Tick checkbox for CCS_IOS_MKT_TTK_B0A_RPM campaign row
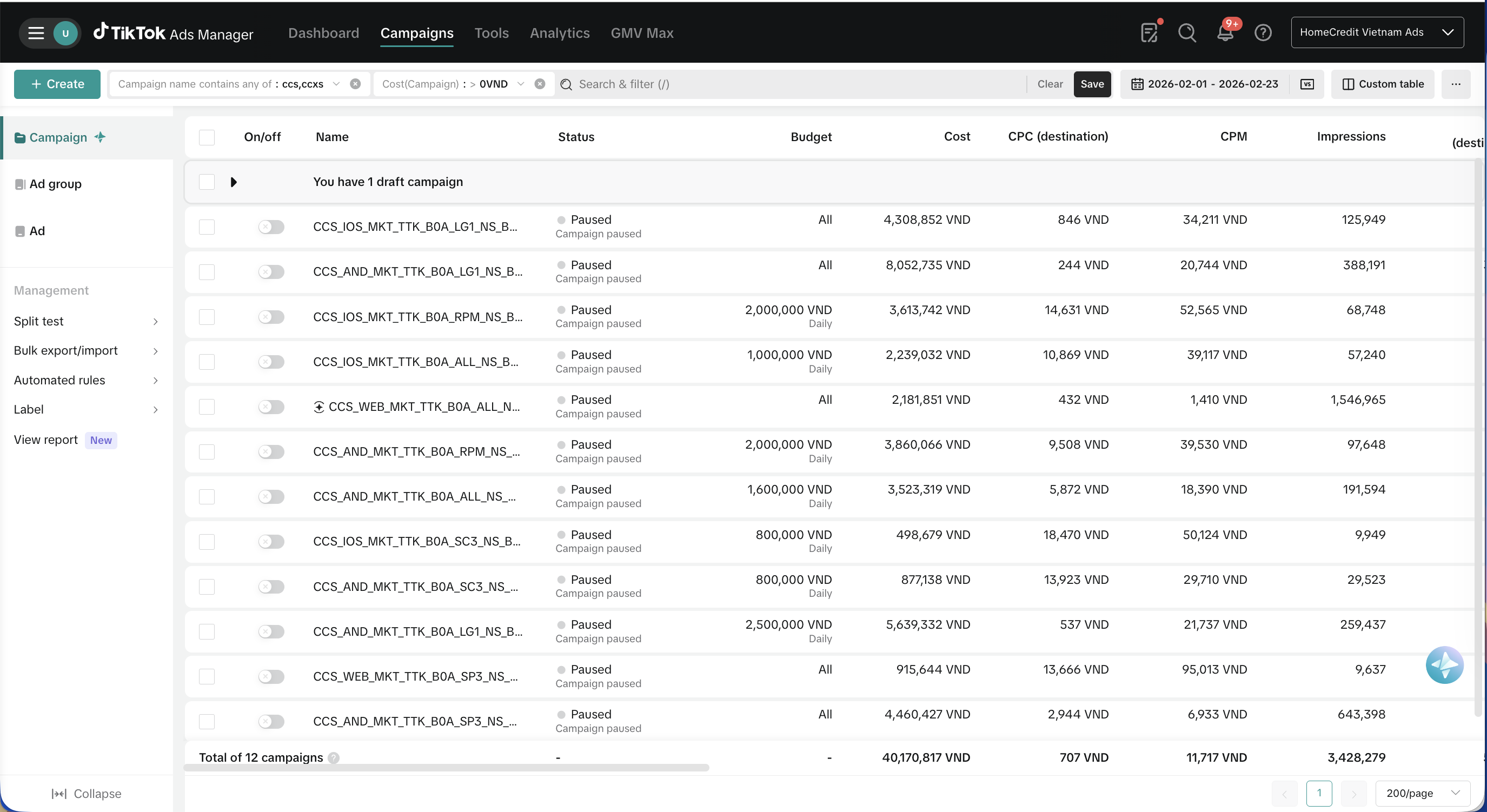 point(207,317)
